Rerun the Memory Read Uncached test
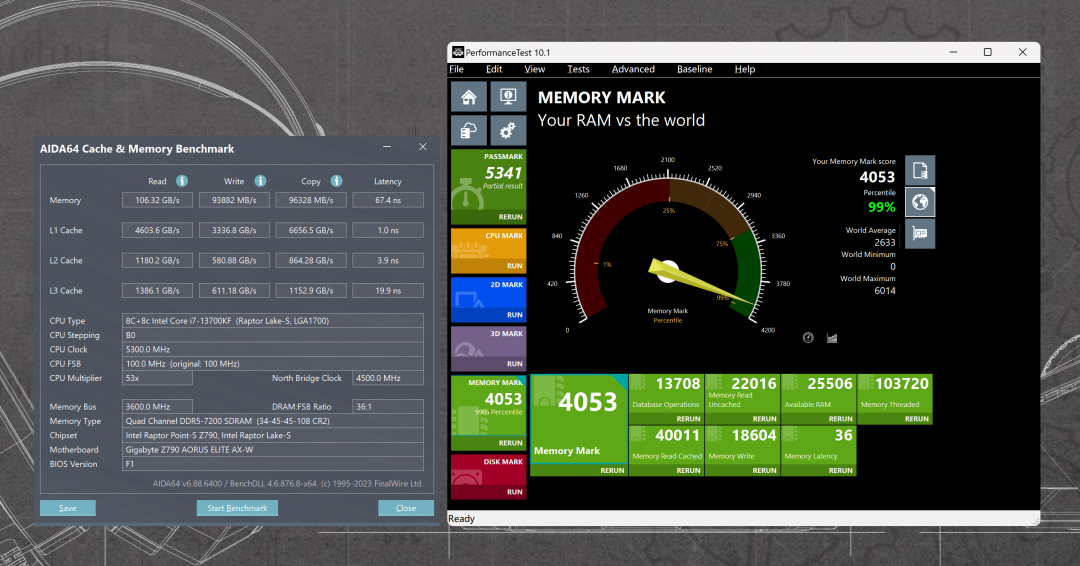The height and width of the screenshot is (566, 1080). pos(765,419)
